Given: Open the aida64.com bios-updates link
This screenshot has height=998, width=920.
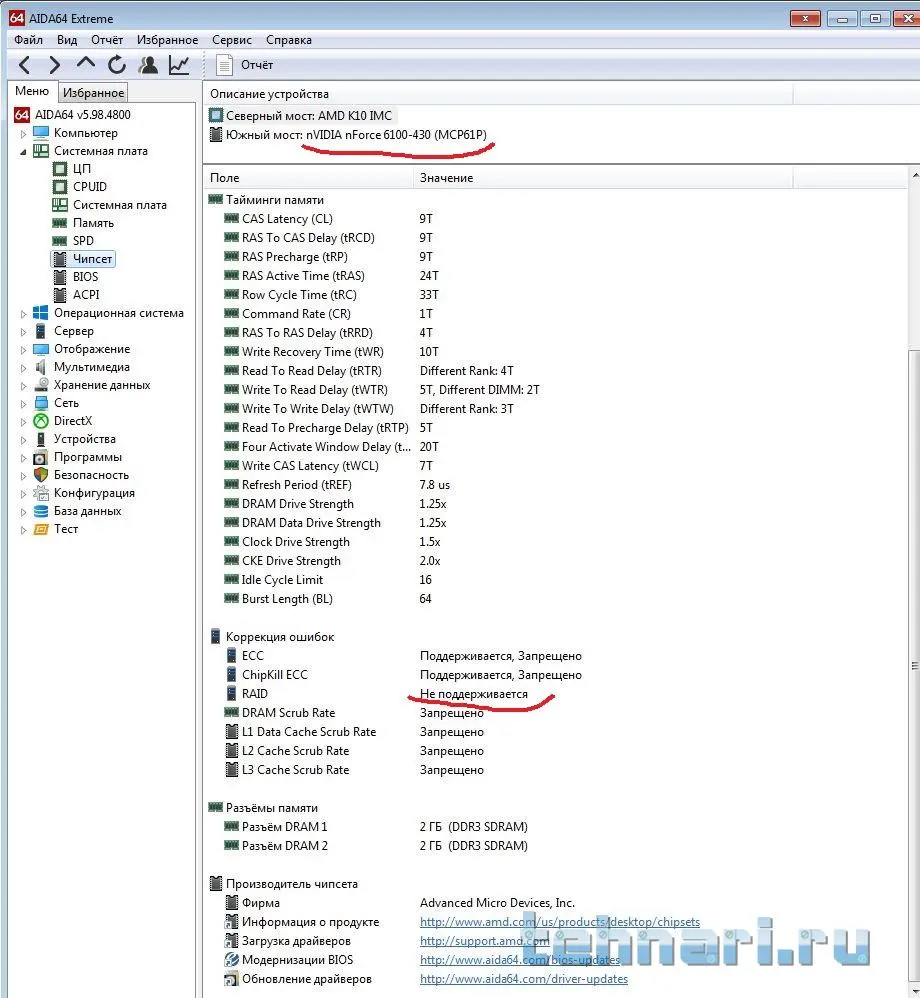Looking at the screenshot, I should coord(520,960).
